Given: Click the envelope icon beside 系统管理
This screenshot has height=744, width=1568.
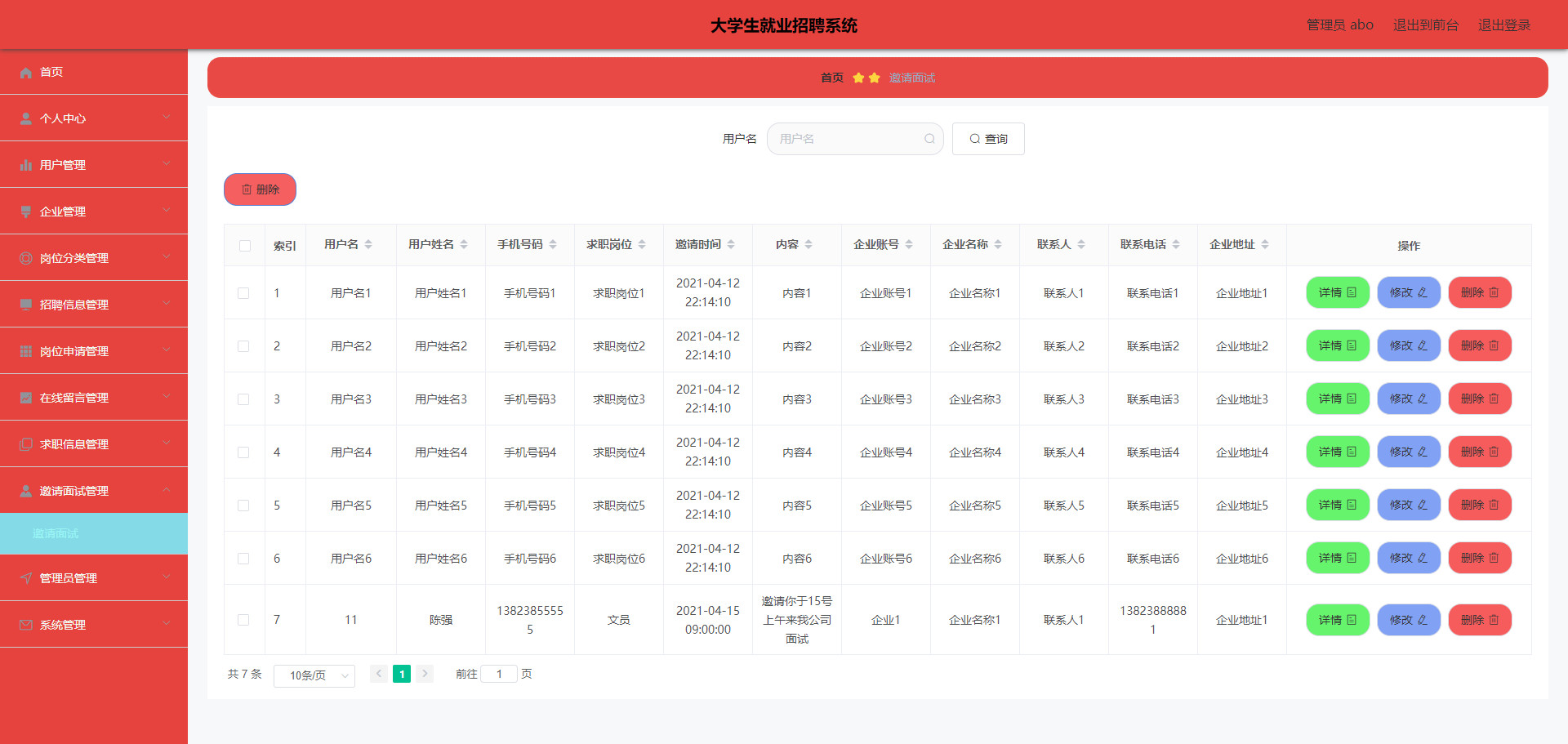Looking at the screenshot, I should [x=26, y=625].
